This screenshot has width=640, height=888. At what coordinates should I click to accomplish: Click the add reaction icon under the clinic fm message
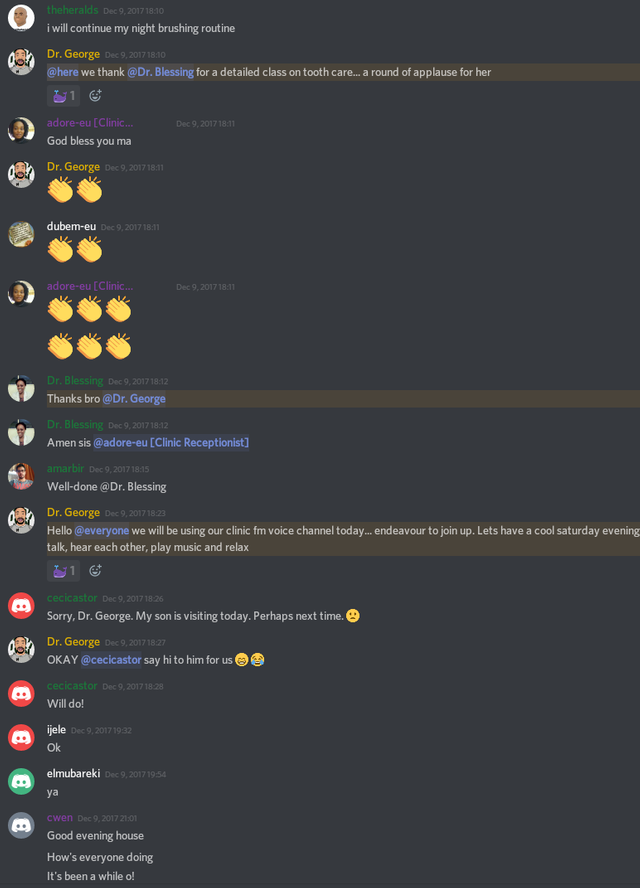click(x=95, y=570)
